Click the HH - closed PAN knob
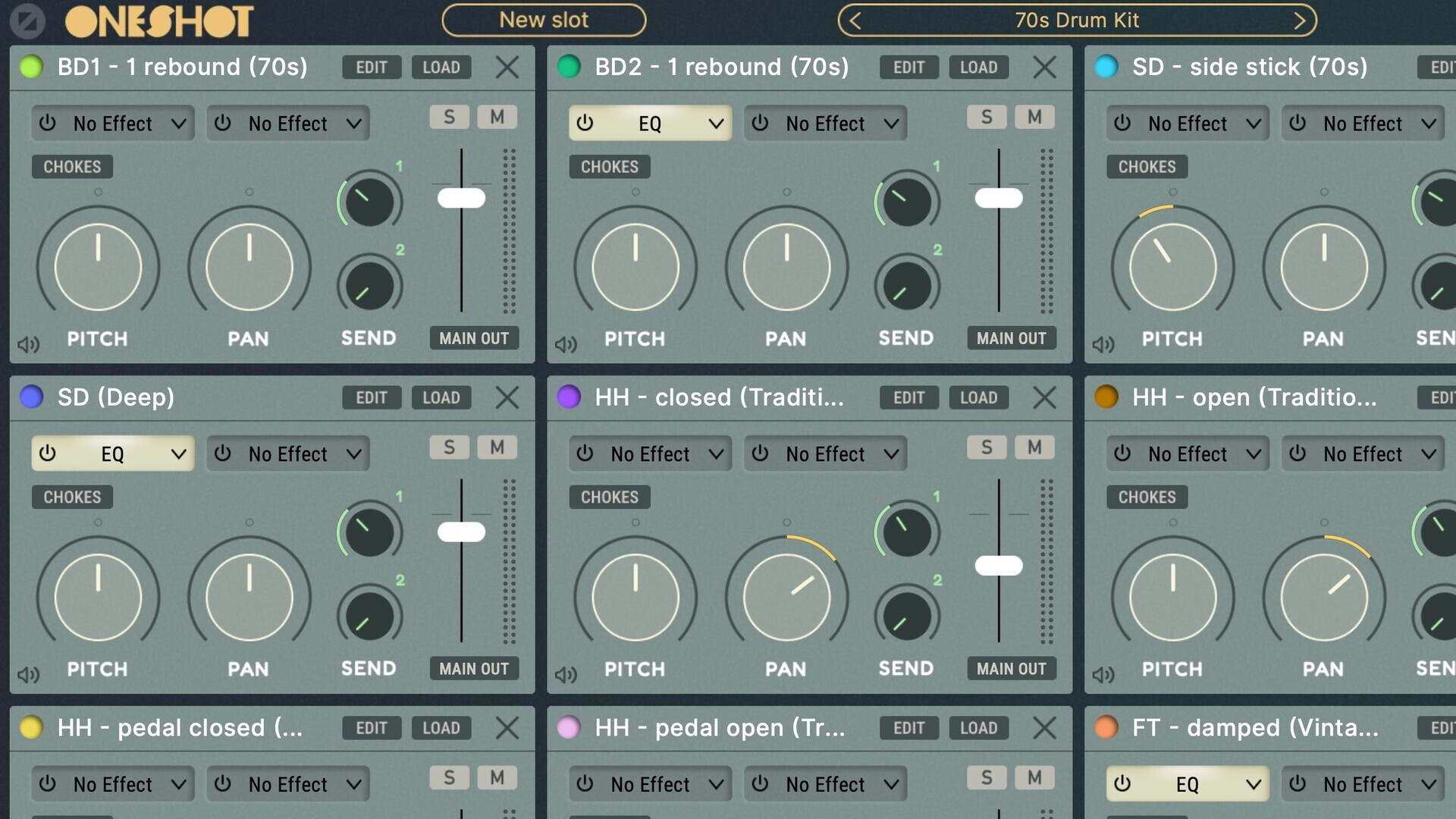Image resolution: width=1456 pixels, height=819 pixels. tap(786, 597)
